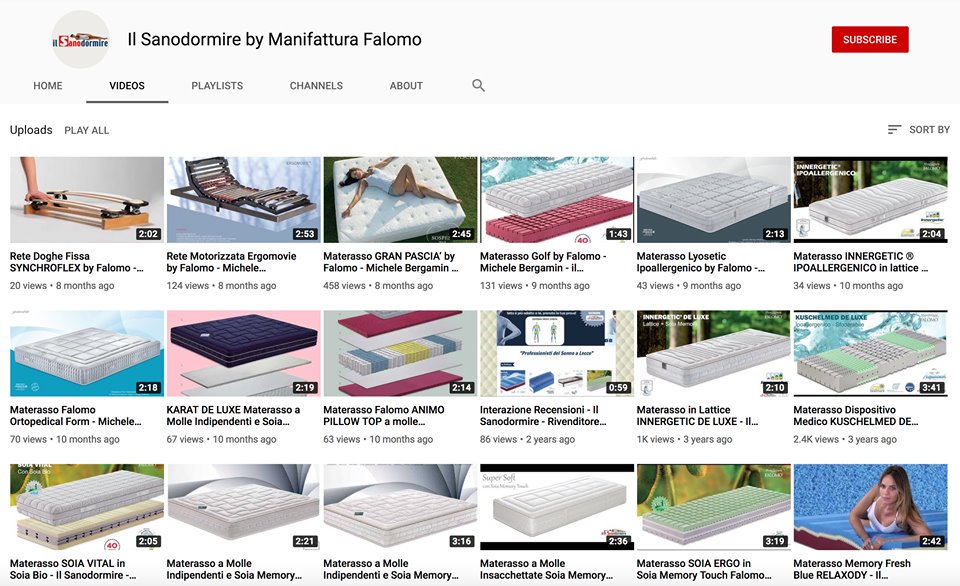960x586 pixels.
Task: Click title Materasso GRAN PASCIA' by Falomo
Action: pyautogui.click(x=391, y=262)
